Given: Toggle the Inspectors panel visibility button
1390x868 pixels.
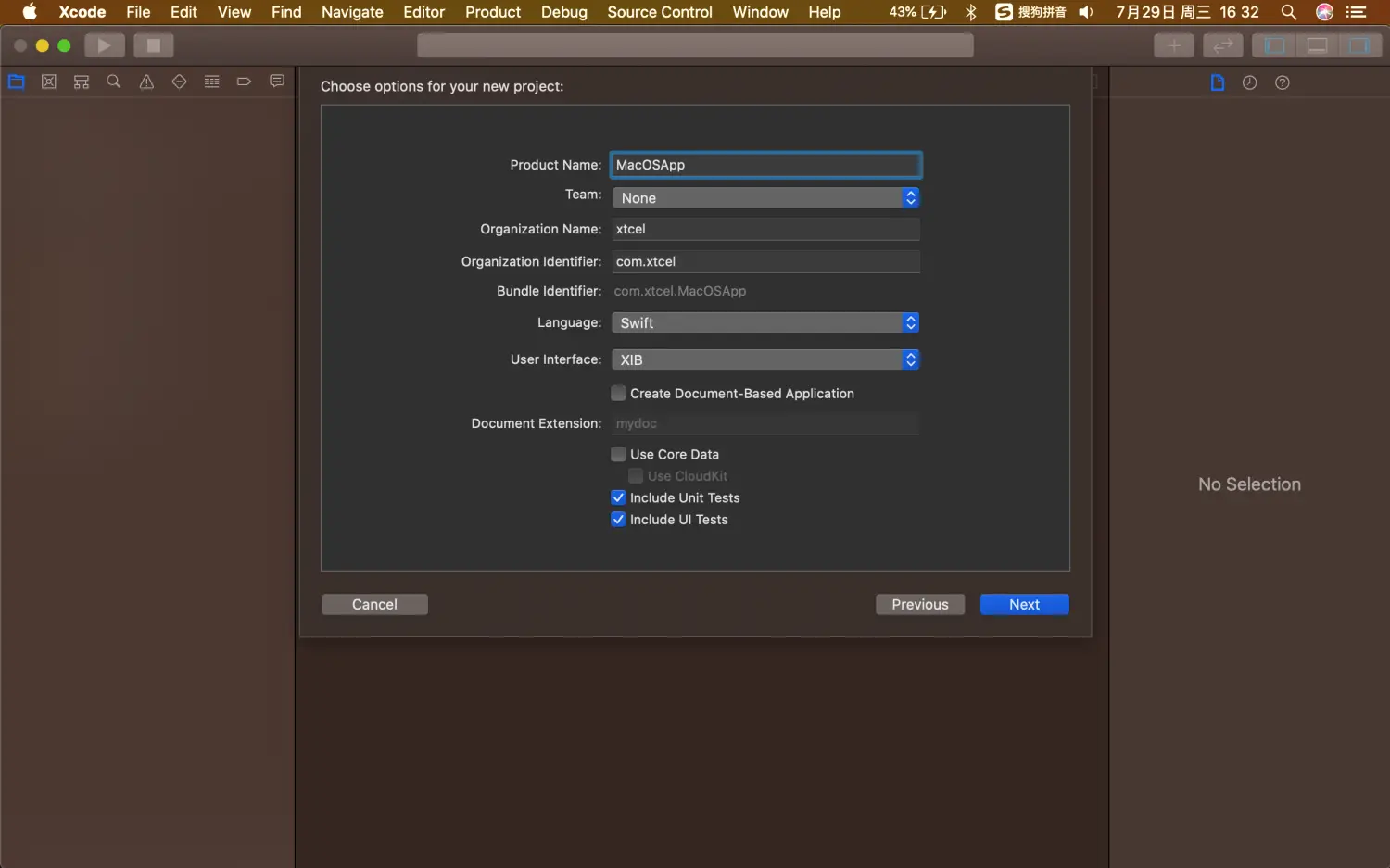Looking at the screenshot, I should (1359, 45).
